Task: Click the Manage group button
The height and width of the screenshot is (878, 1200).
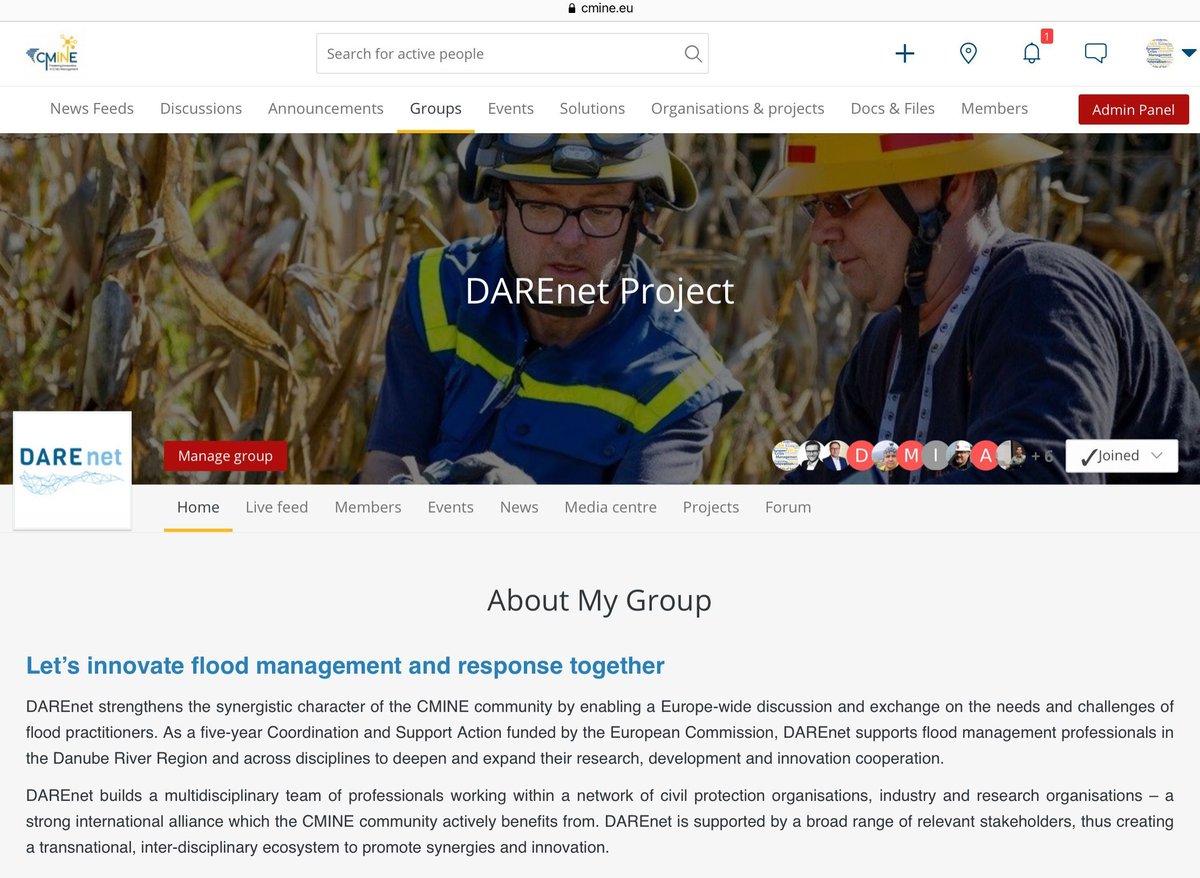Action: coord(225,456)
